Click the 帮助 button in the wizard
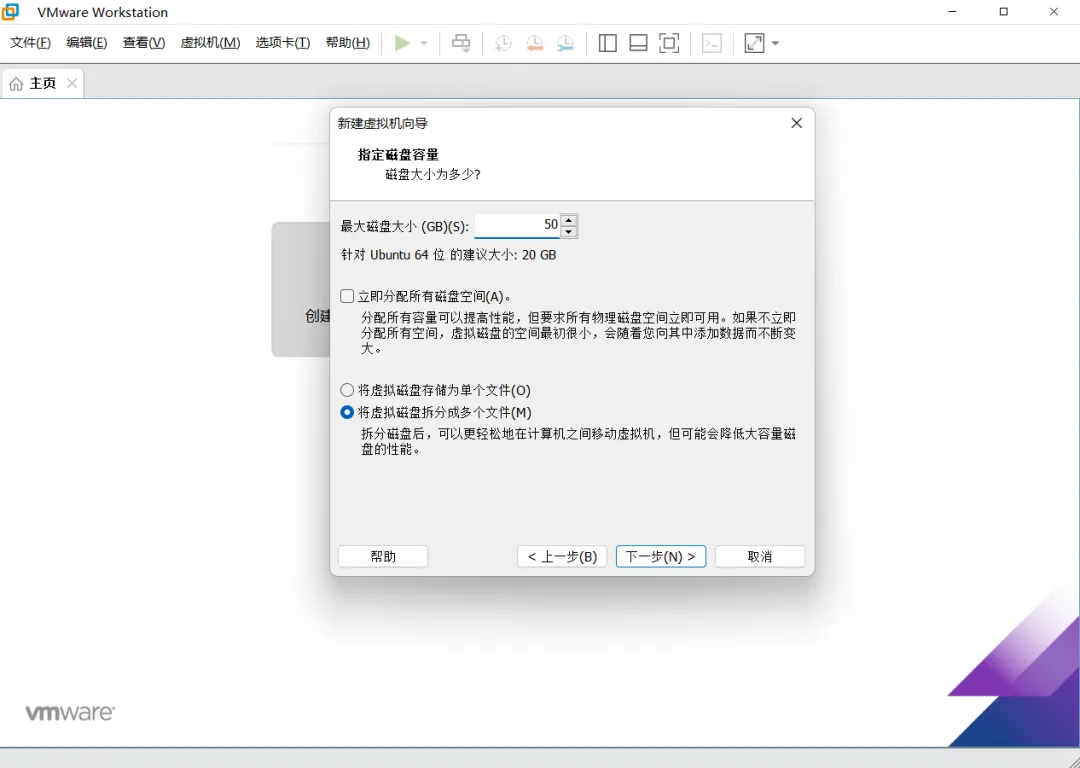The height and width of the screenshot is (768, 1080). (383, 557)
